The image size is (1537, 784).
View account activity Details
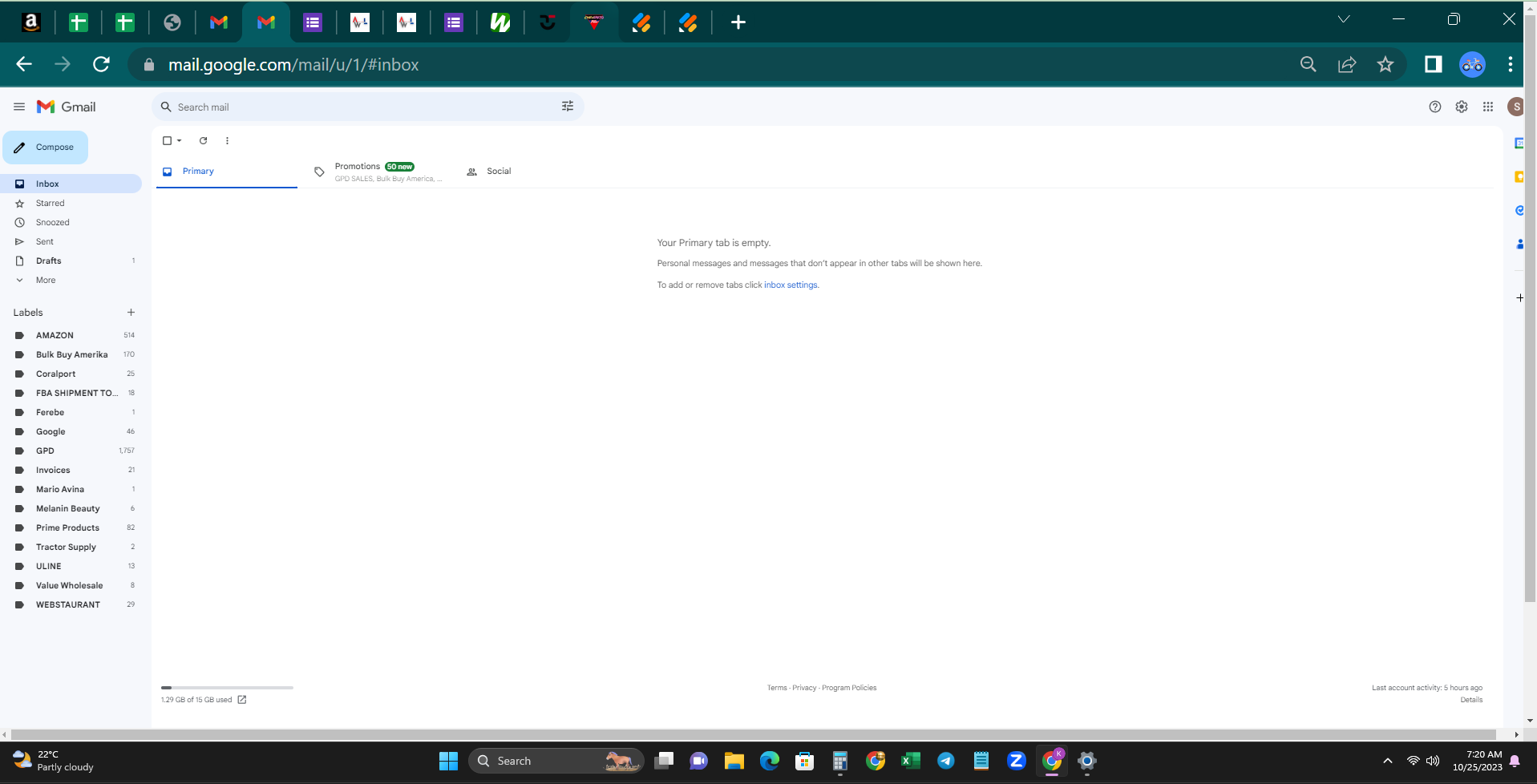click(x=1471, y=700)
